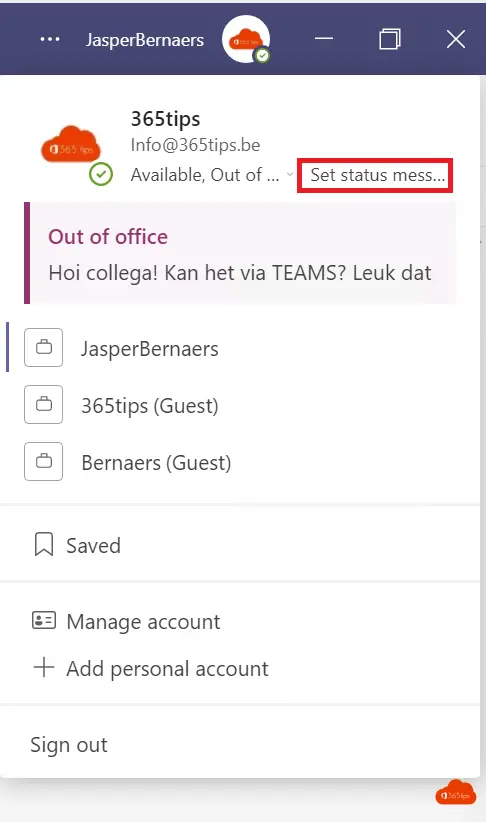Click the plus icon for adding account
Image resolution: width=486 pixels, height=822 pixels.
click(x=44, y=667)
